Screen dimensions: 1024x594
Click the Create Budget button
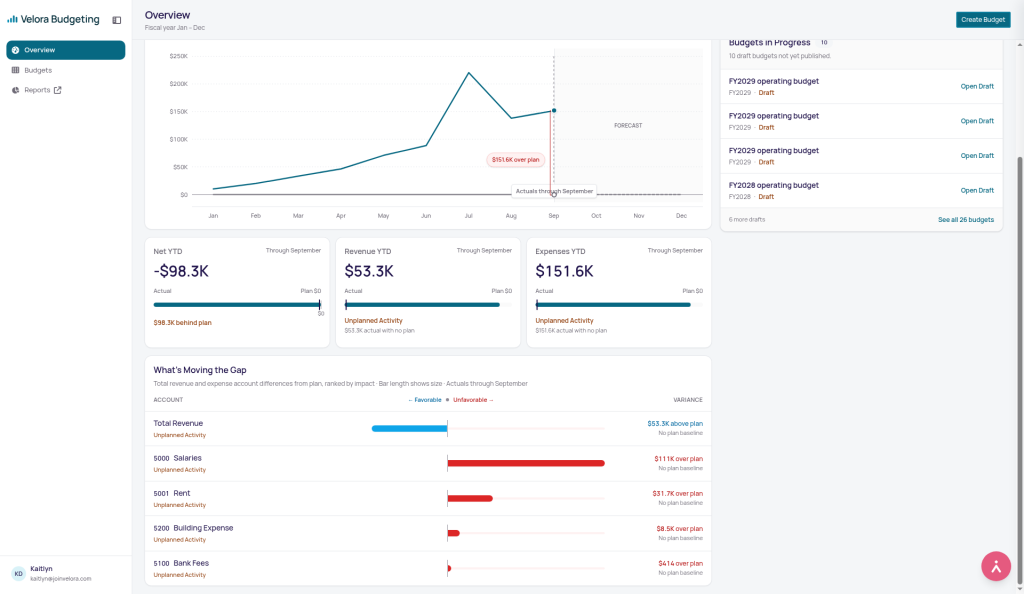pyautogui.click(x=983, y=20)
